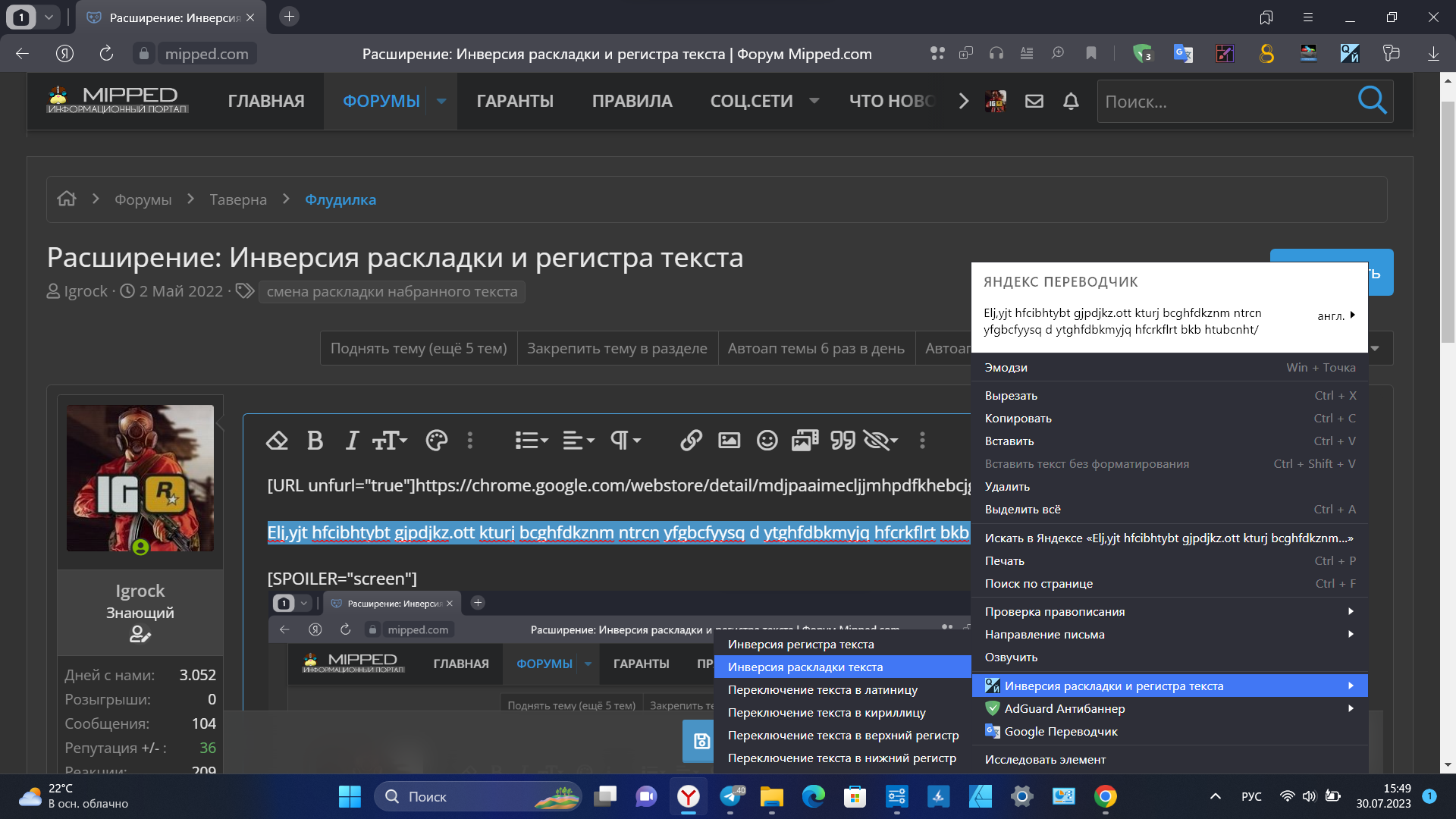
Task: Open Google Translate extension icon
Action: pyautogui.click(x=1183, y=53)
